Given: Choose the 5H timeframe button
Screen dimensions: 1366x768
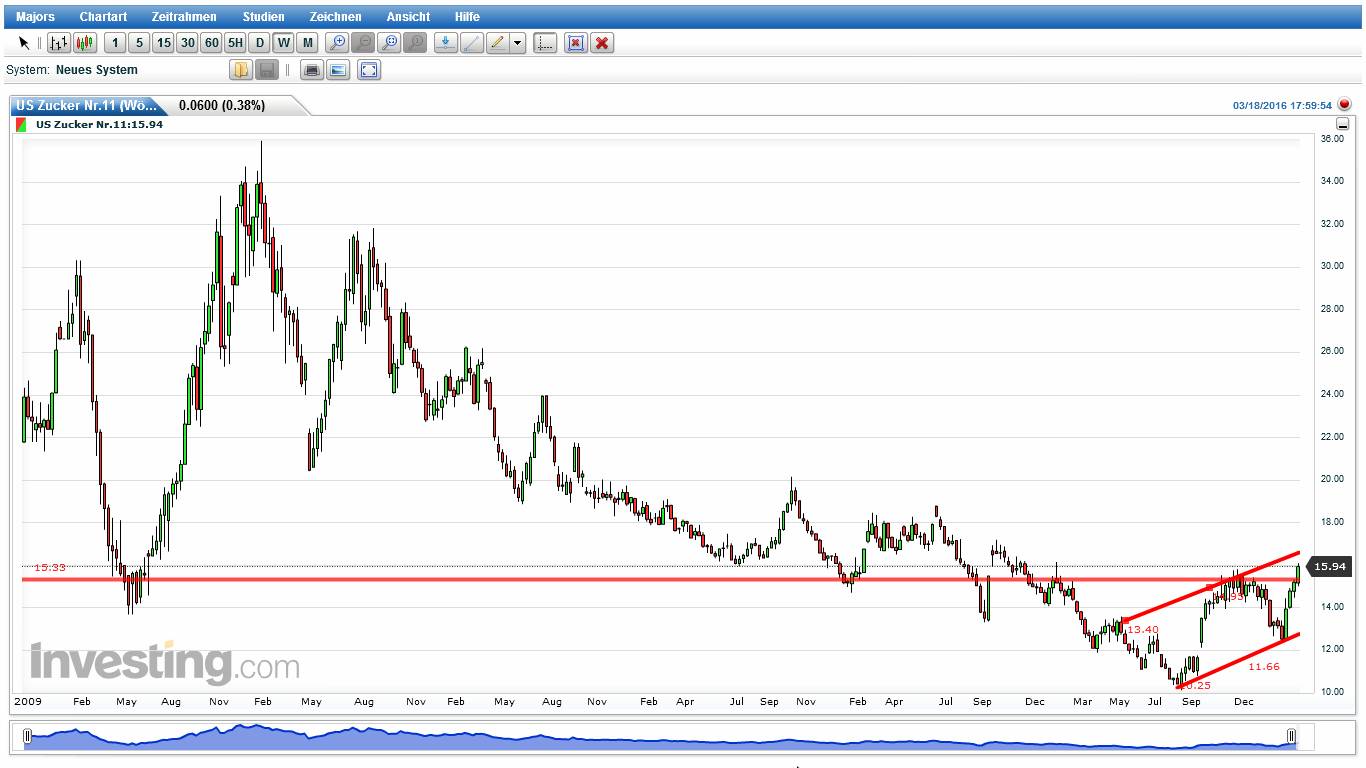Looking at the screenshot, I should click(235, 43).
